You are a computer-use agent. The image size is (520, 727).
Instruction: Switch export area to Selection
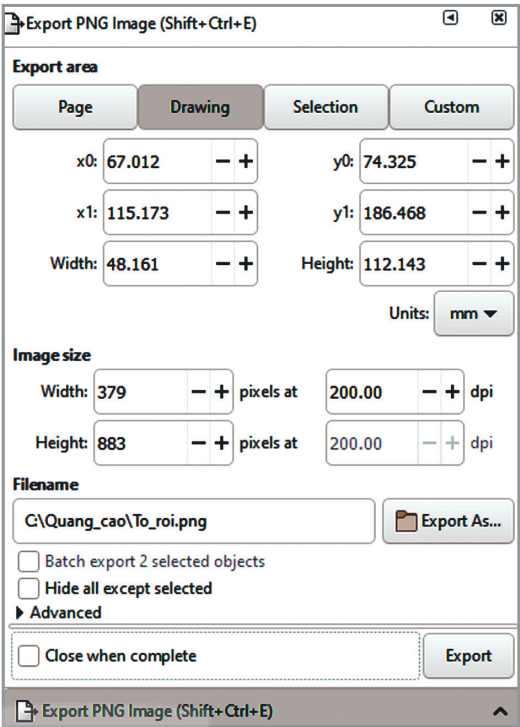coord(326,107)
